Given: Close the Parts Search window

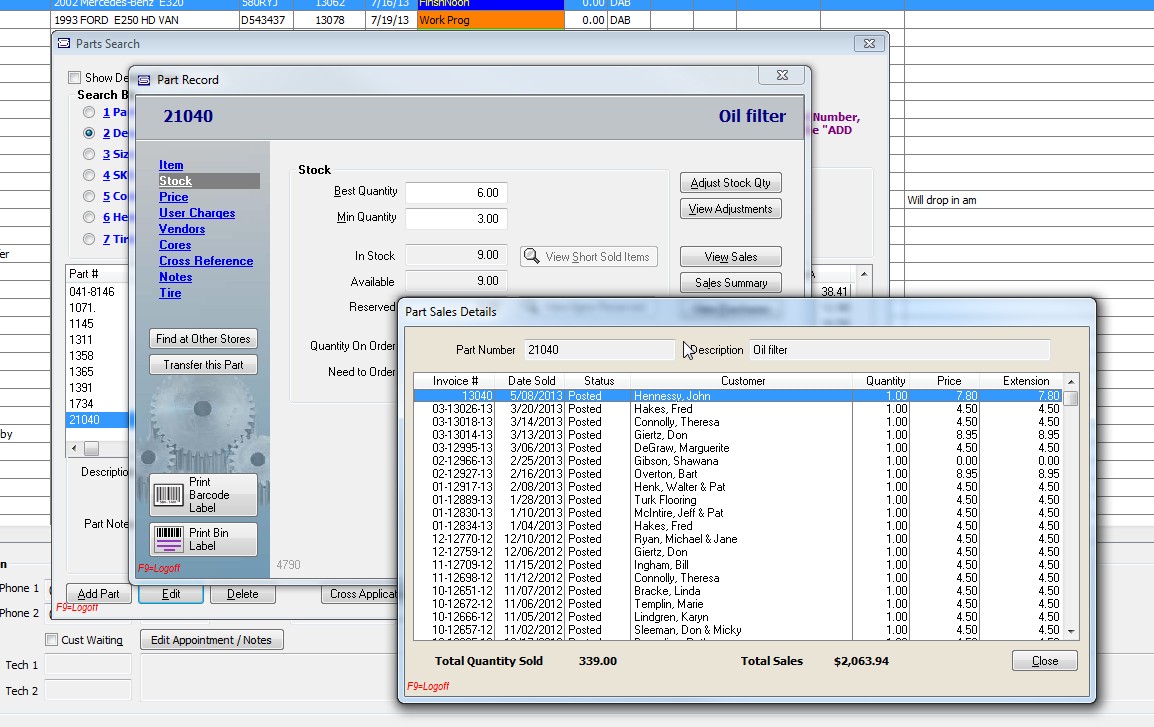Looking at the screenshot, I should (x=869, y=43).
